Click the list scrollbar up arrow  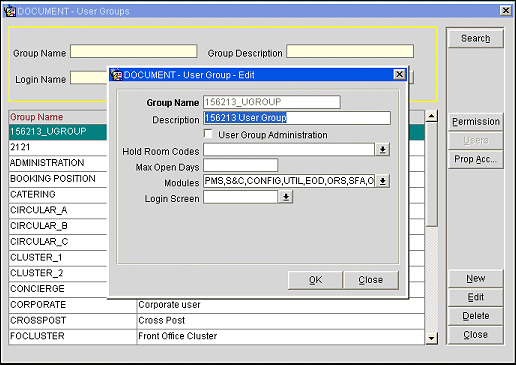click(432, 116)
